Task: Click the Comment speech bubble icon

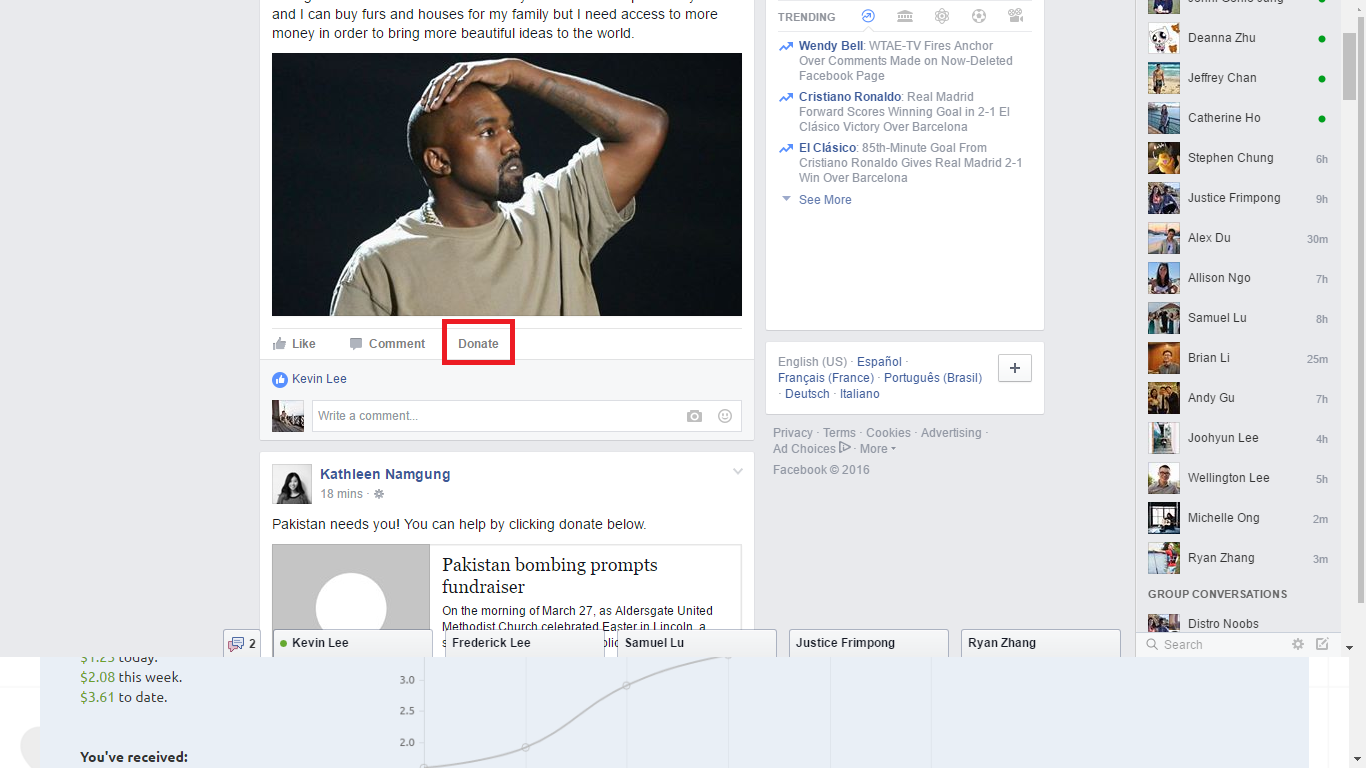Action: coord(356,344)
